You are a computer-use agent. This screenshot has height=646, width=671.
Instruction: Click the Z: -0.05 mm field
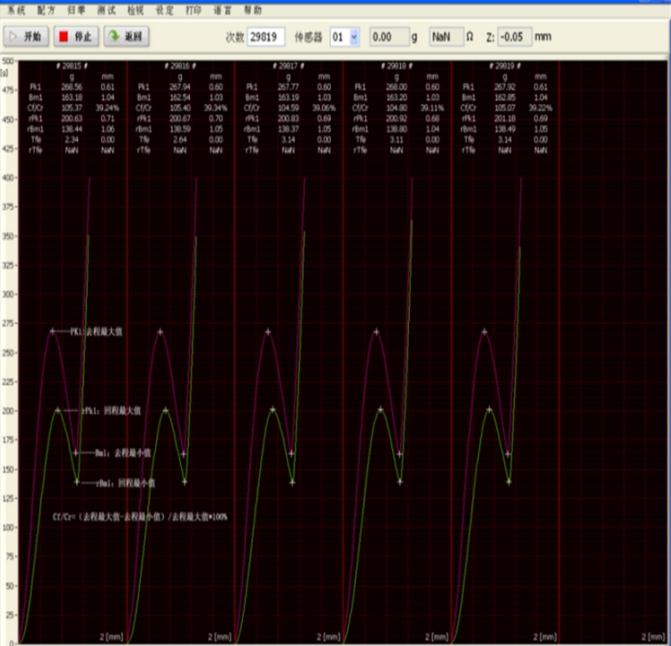click(515, 37)
